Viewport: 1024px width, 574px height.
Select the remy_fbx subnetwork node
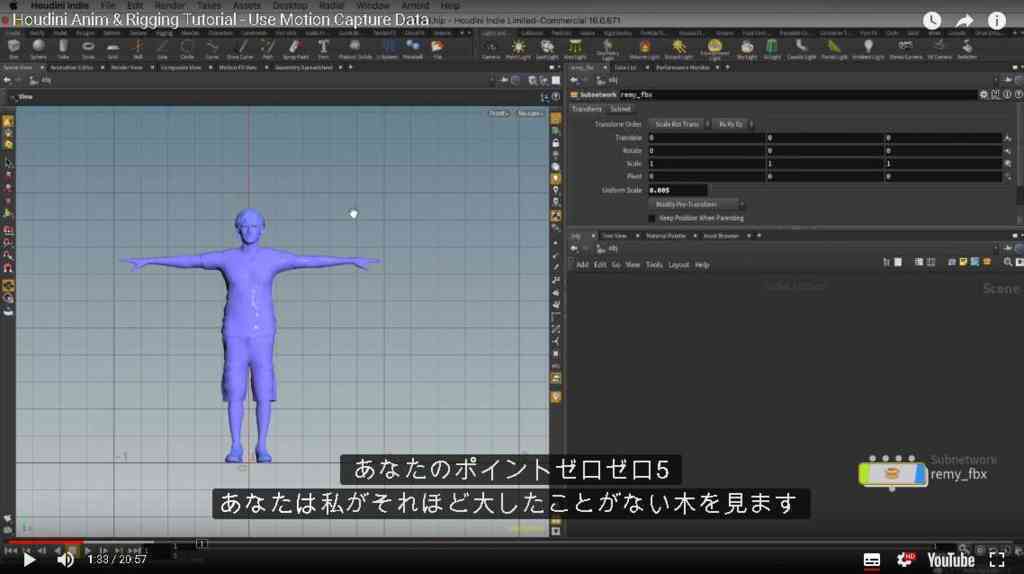point(892,474)
